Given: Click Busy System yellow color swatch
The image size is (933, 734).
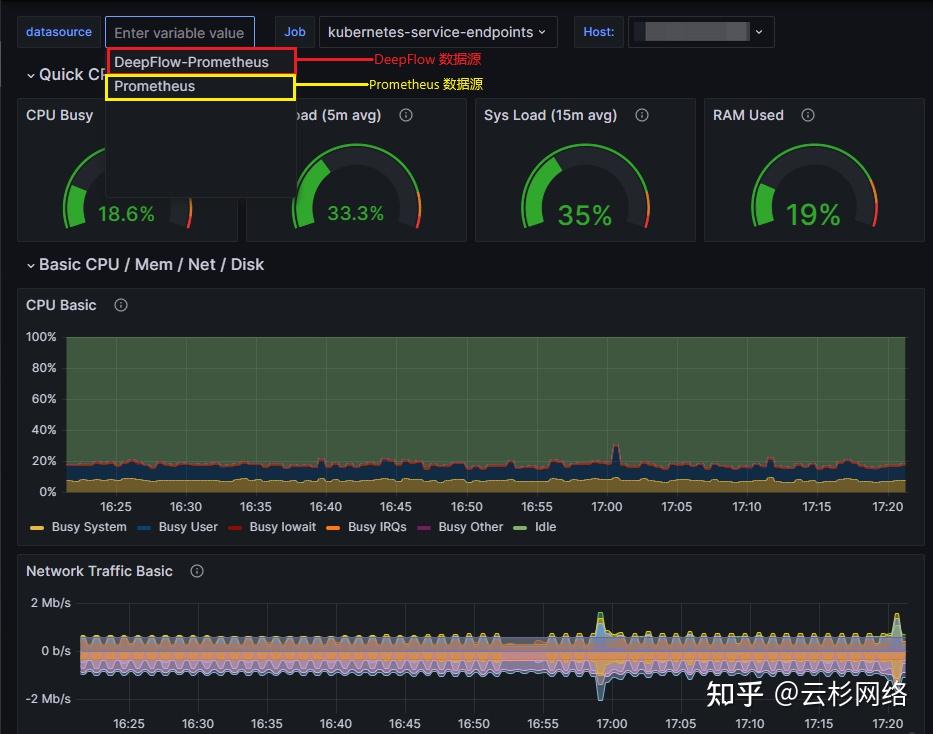Looking at the screenshot, I should (37, 528).
